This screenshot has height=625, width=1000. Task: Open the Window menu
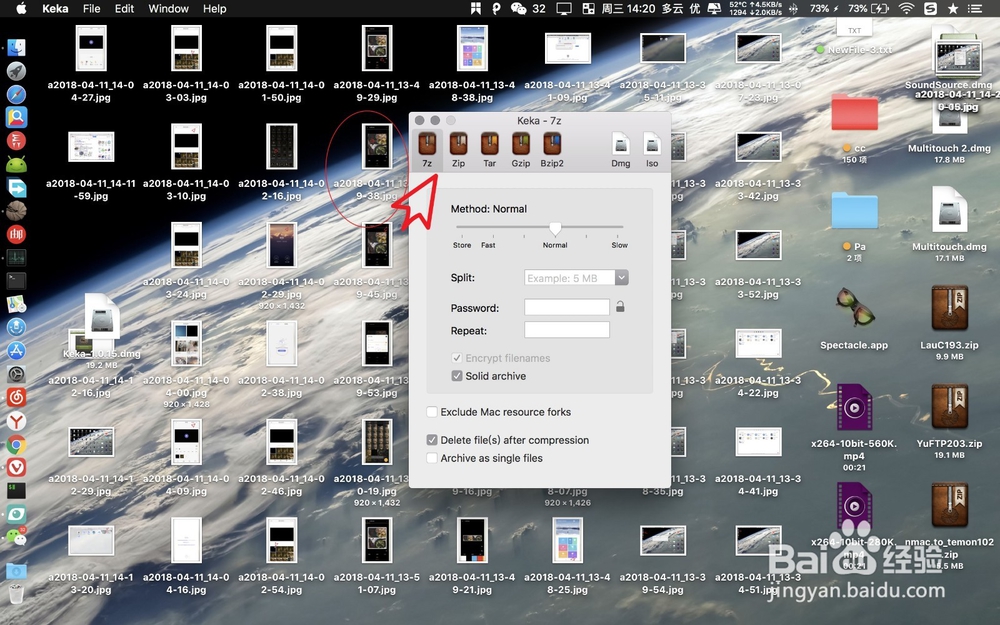click(x=168, y=8)
